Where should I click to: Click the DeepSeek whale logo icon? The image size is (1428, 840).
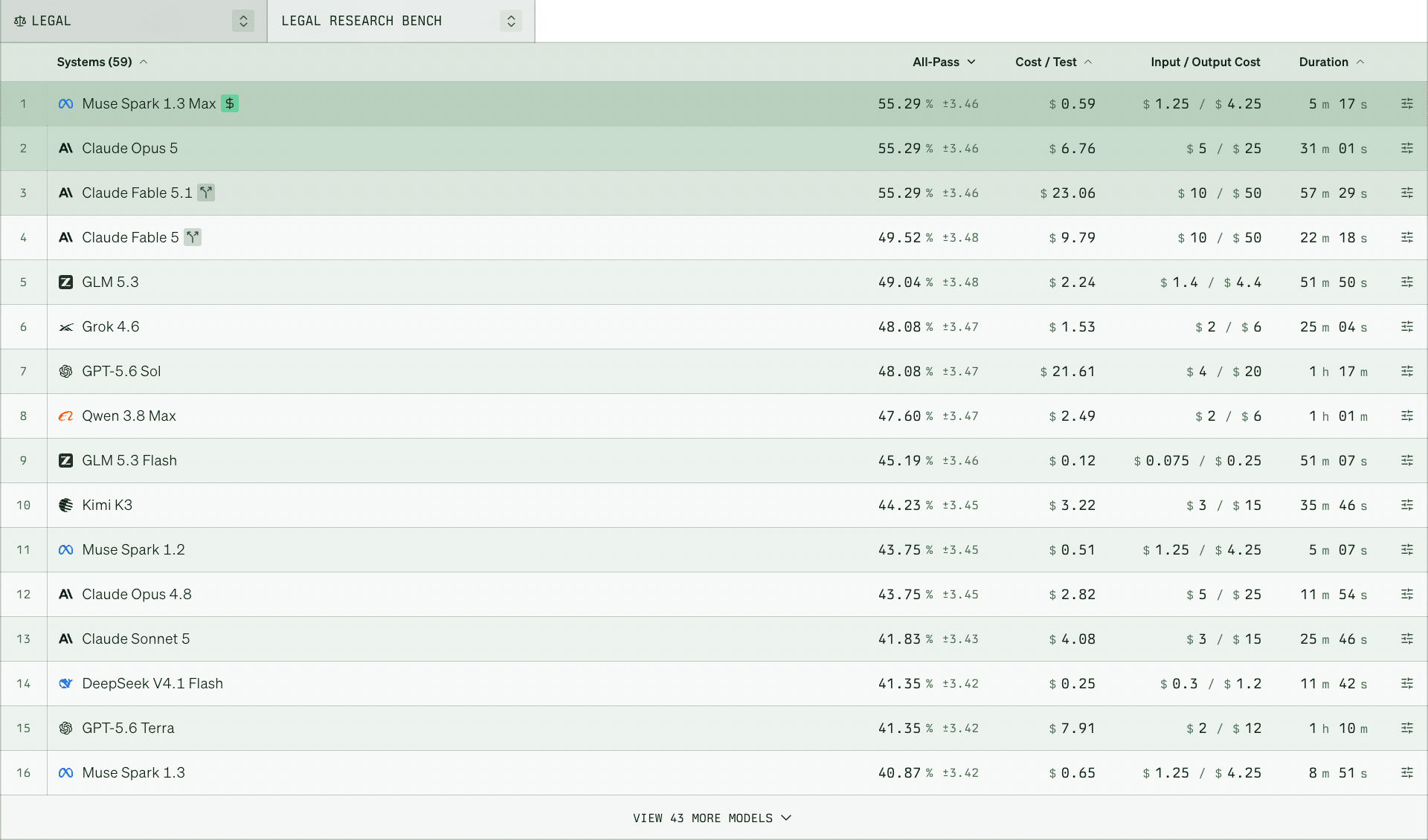[65, 684]
